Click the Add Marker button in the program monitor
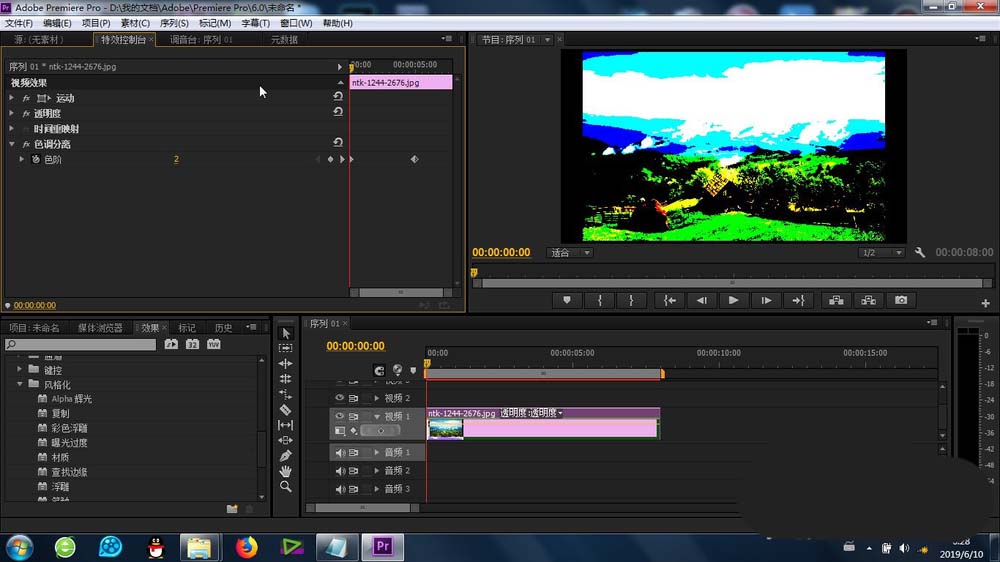The height and width of the screenshot is (562, 1000). point(567,300)
